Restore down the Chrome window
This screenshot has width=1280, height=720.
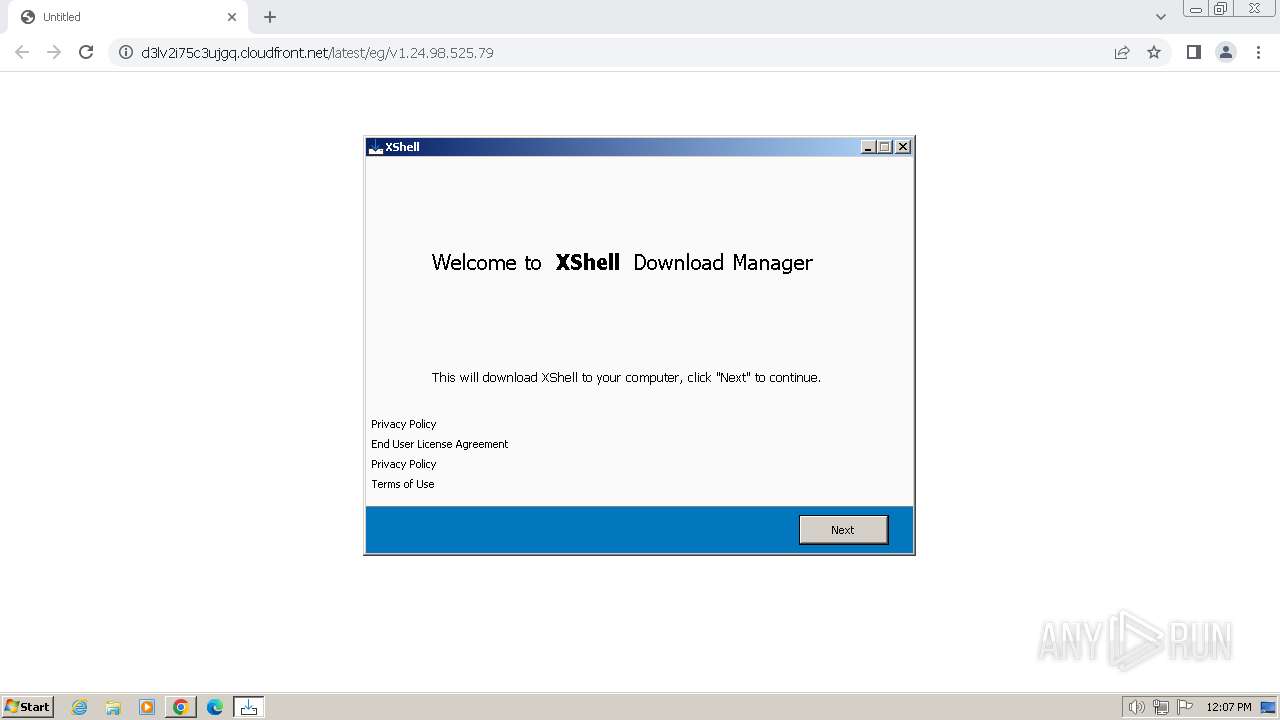1221,9
